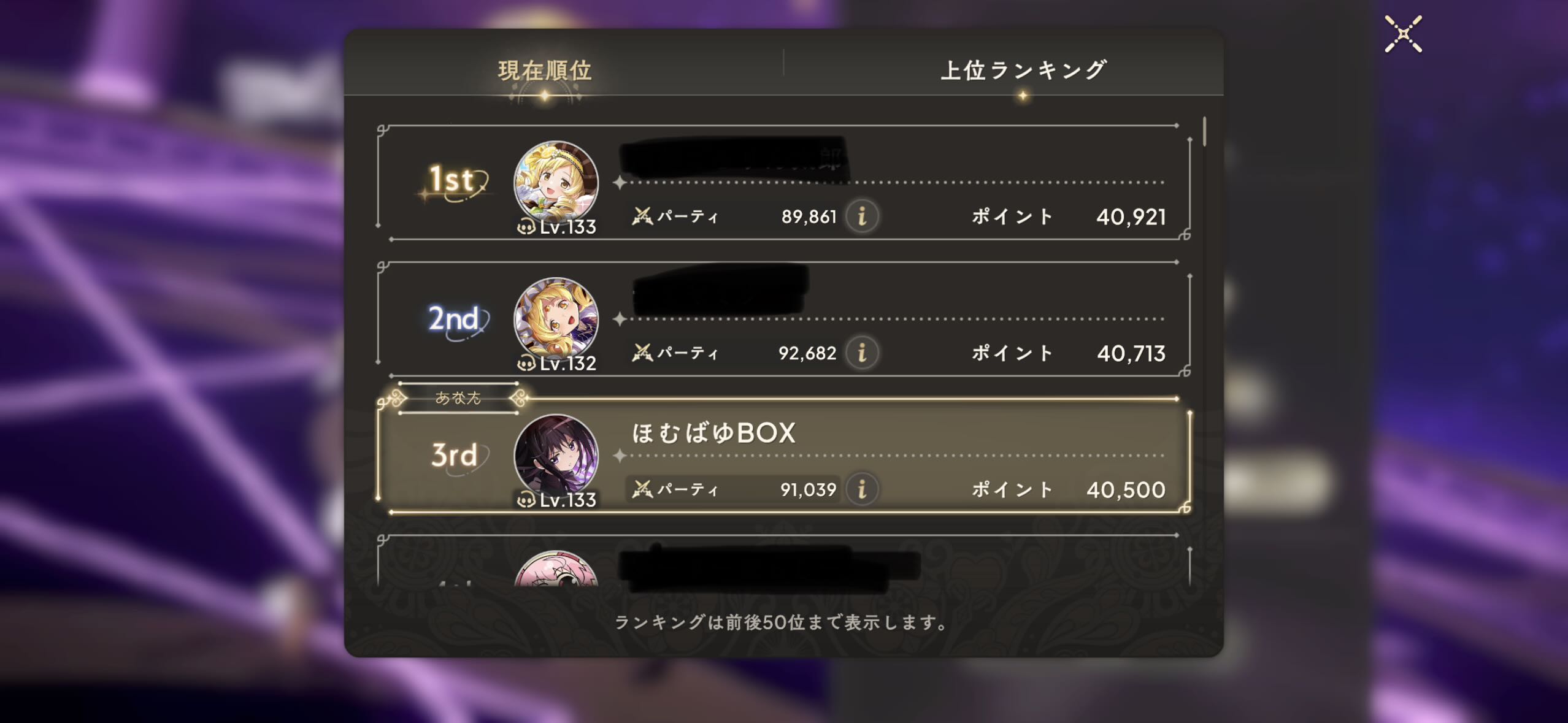Switch to 上位ランキング tab
Viewport: 1568px width, 723px height.
(x=1023, y=70)
